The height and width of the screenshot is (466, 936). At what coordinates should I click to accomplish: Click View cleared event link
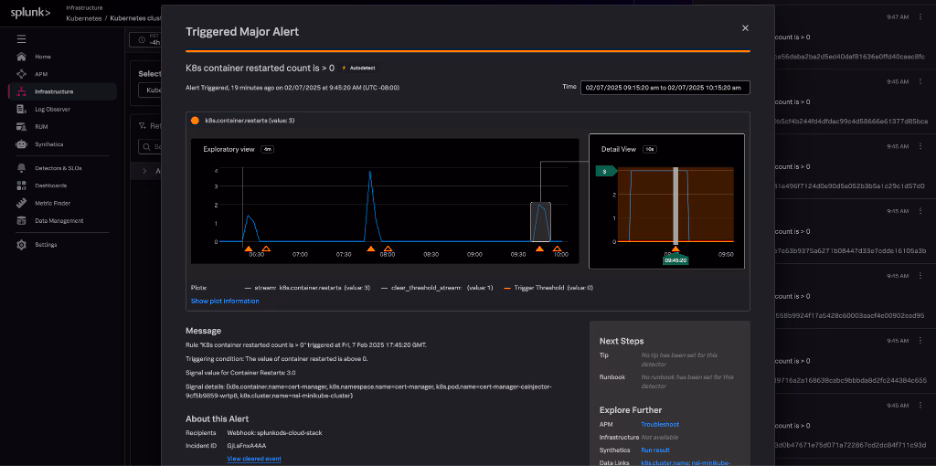click(254, 458)
